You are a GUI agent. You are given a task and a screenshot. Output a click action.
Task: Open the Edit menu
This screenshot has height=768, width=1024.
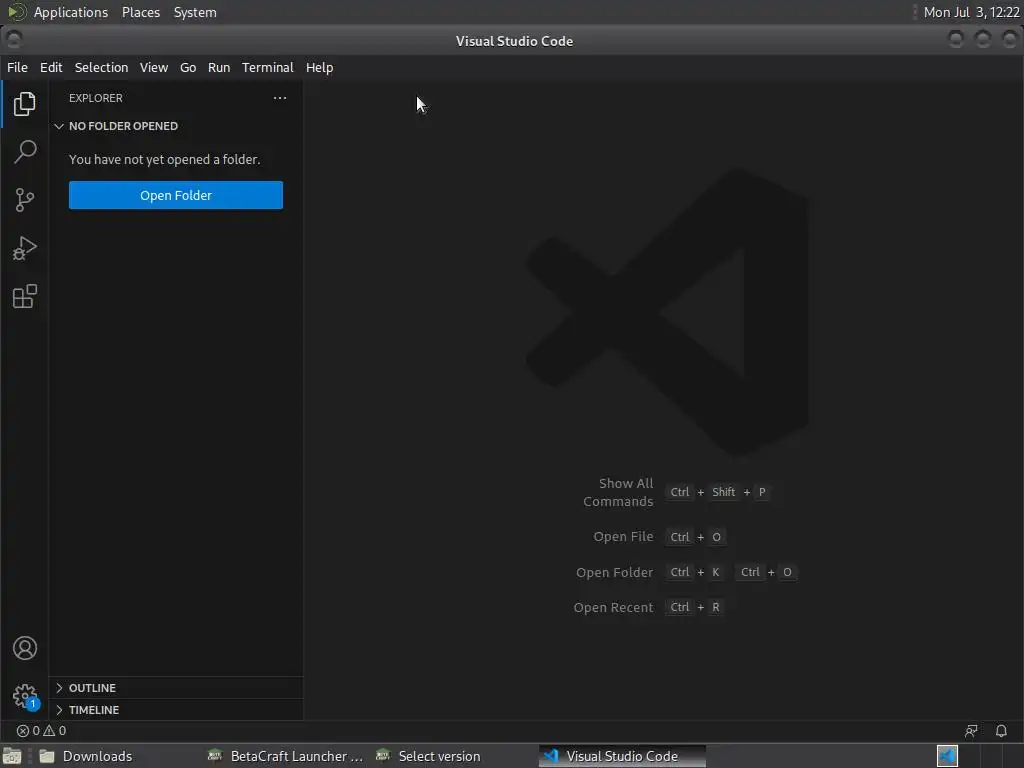pos(51,67)
